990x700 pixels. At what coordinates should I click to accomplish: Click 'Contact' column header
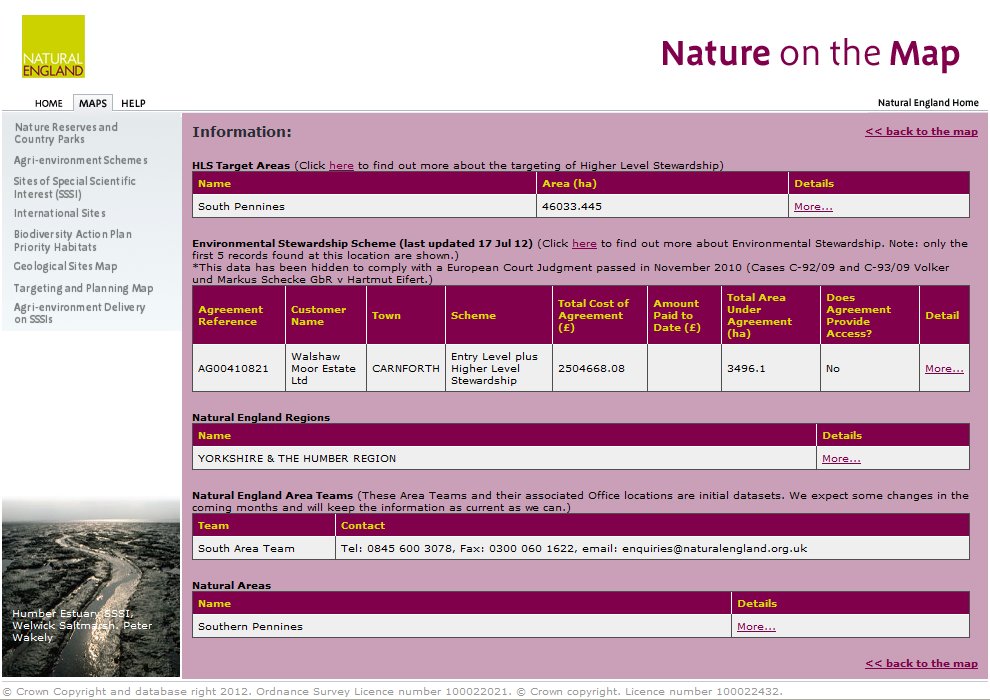[652, 525]
